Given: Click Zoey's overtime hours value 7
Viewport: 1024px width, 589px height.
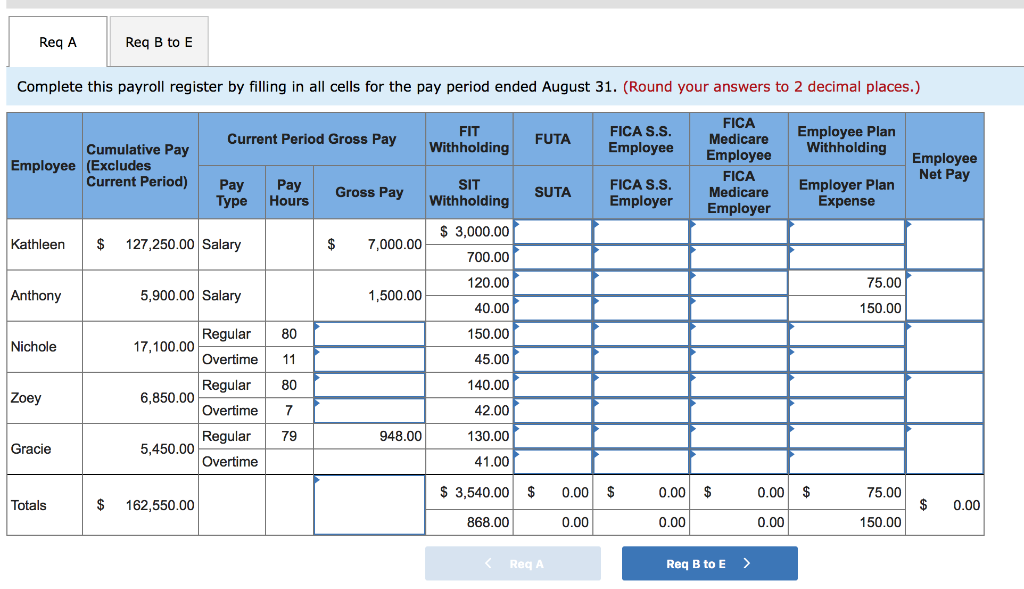Looking at the screenshot, I should click(289, 411).
